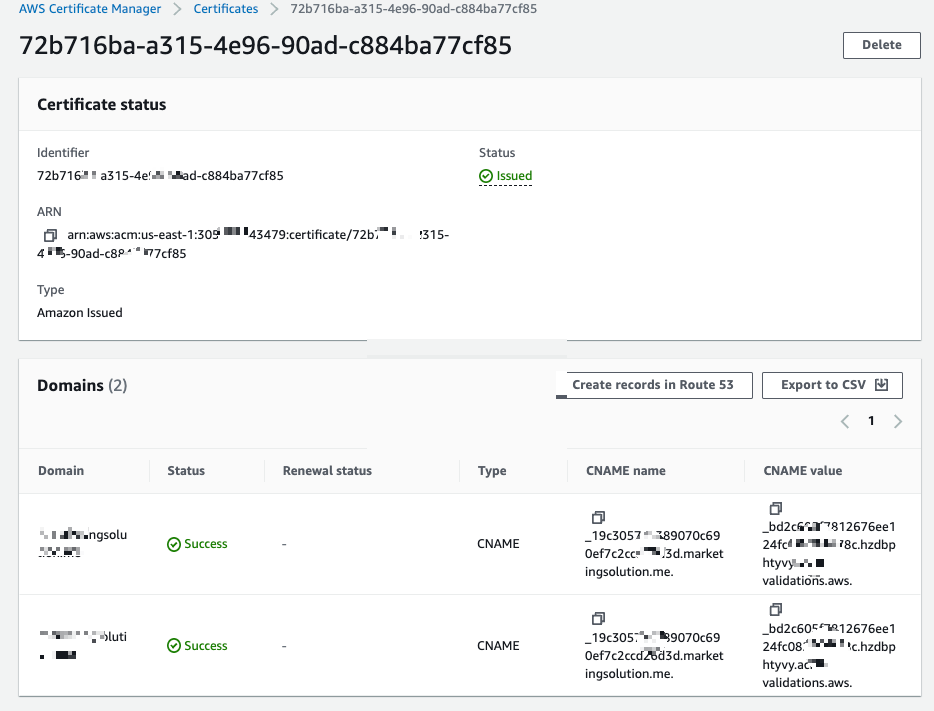Viewport: 934px width, 711px height.
Task: Click second row CNAME value text
Action: (x=829, y=655)
